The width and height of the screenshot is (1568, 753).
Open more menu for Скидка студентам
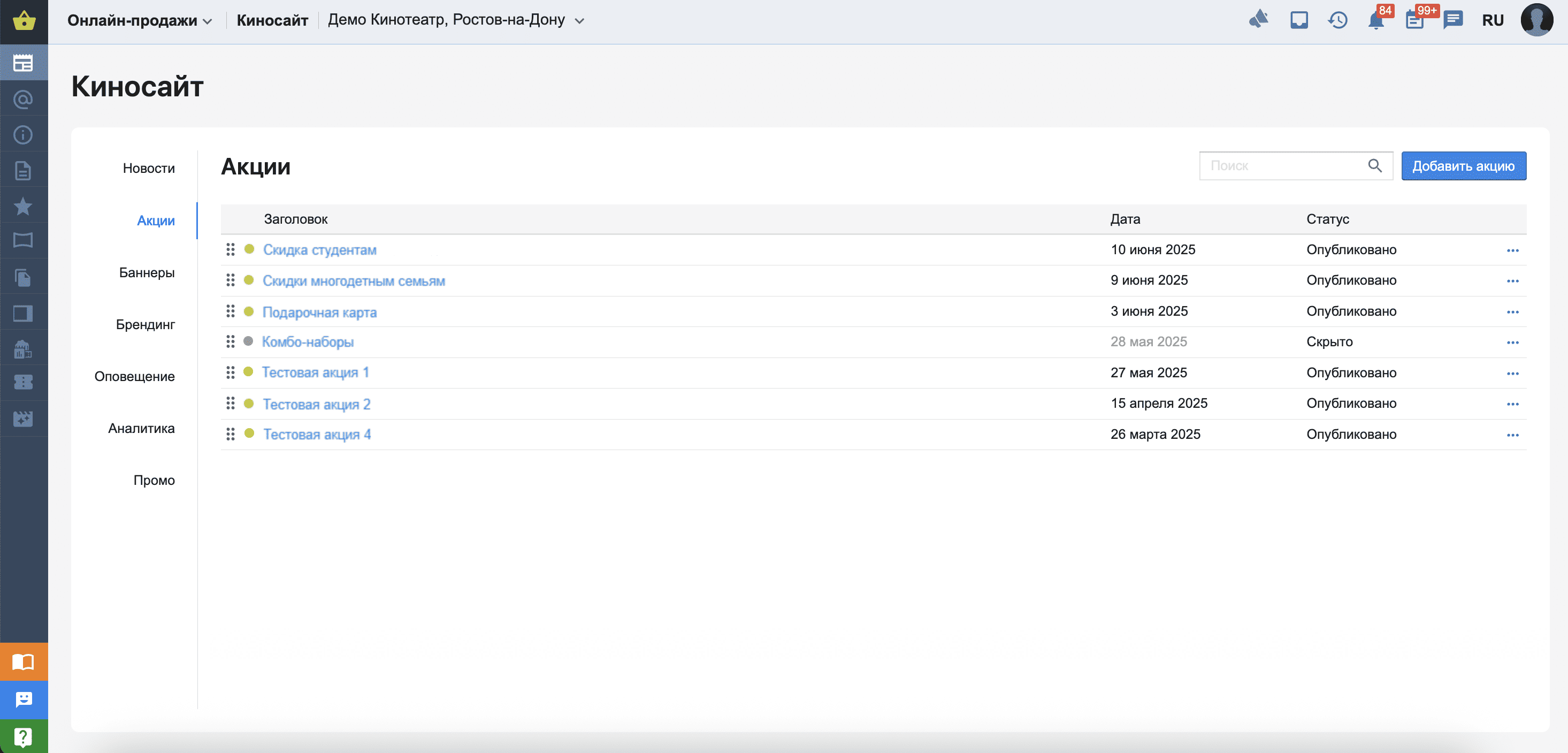point(1512,250)
